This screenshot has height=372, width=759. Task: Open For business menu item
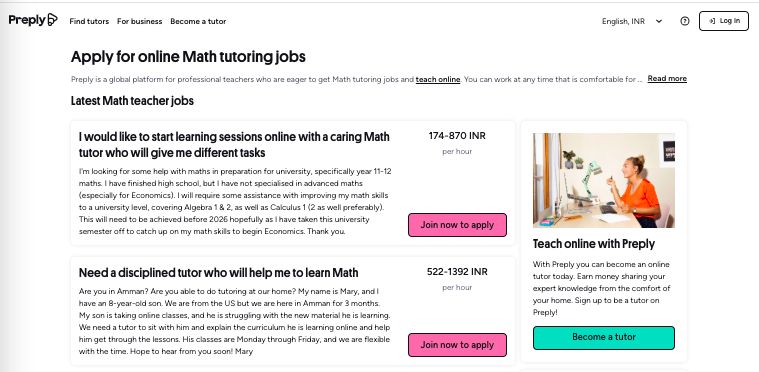coord(139,21)
